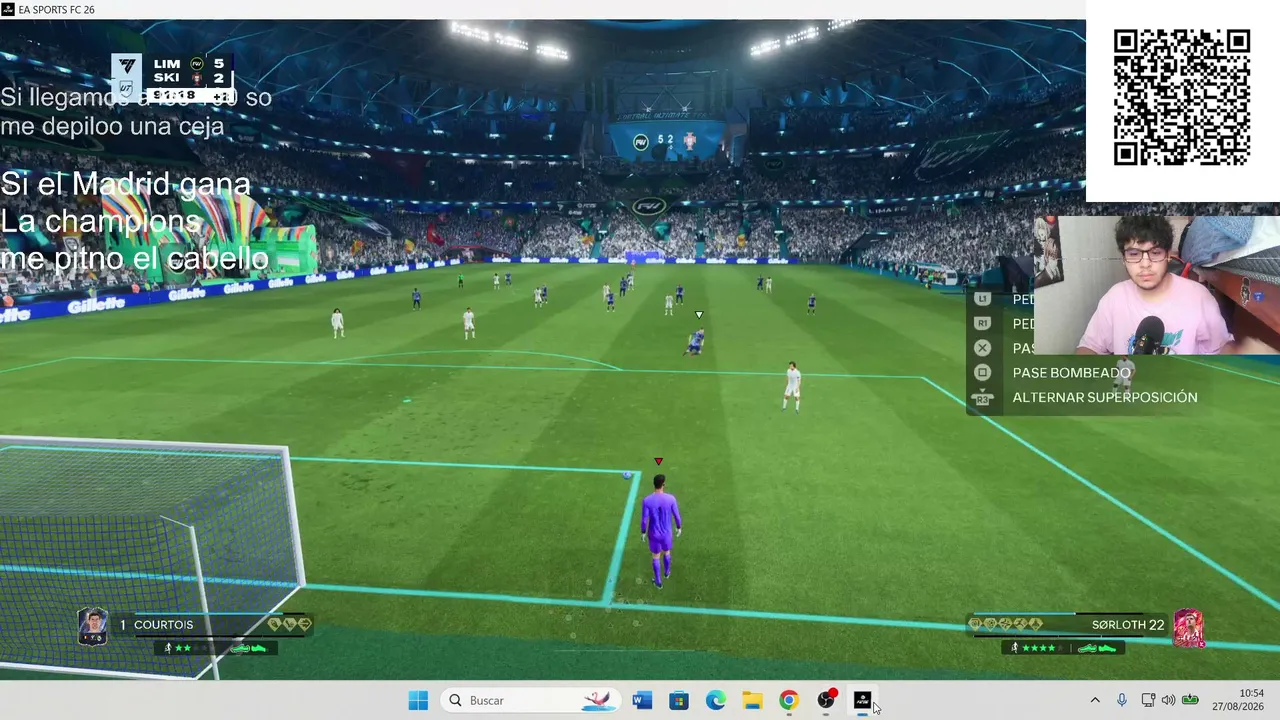
Task: Click the SØRLOTH 22 name label
Action: (x=1128, y=625)
